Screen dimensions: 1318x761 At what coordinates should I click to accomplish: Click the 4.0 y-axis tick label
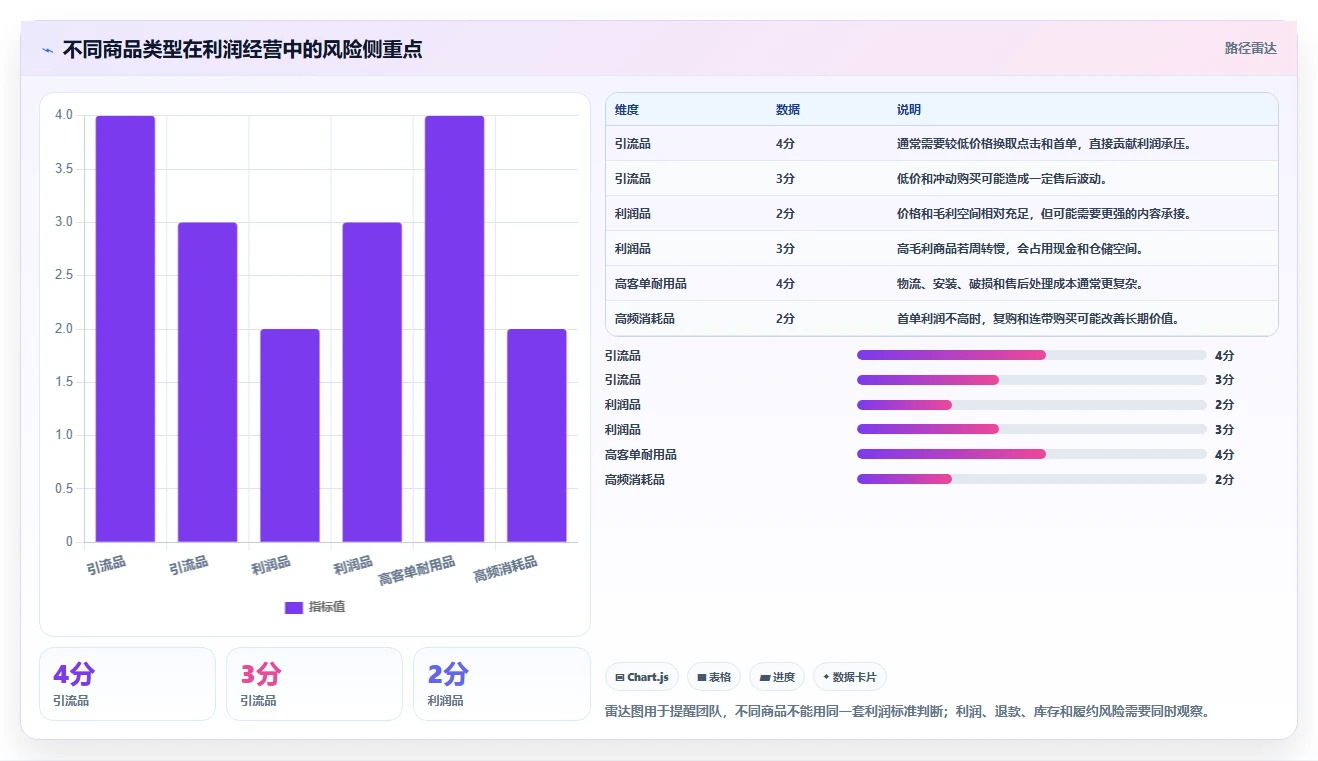tap(64, 115)
